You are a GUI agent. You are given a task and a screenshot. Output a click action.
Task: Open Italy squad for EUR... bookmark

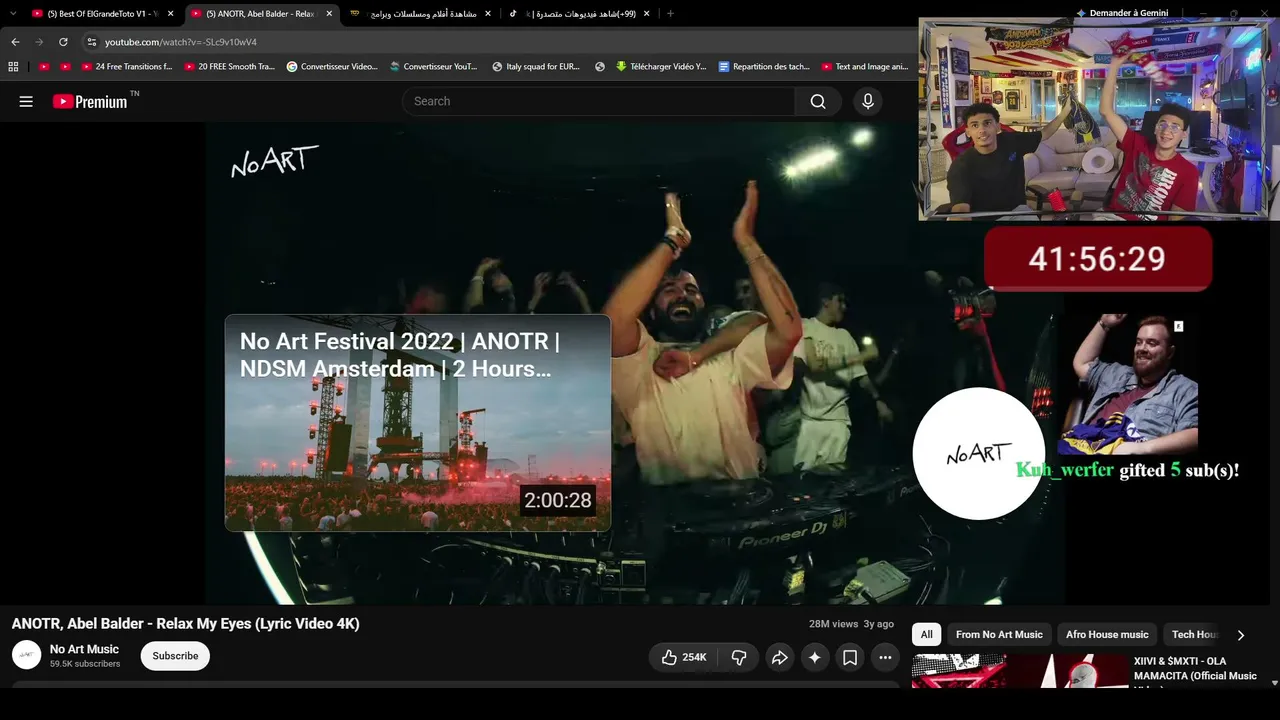pos(536,67)
